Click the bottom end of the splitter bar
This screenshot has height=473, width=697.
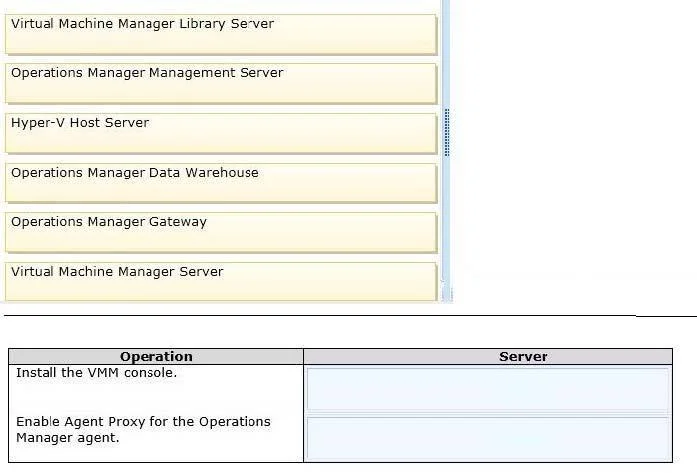click(x=447, y=293)
